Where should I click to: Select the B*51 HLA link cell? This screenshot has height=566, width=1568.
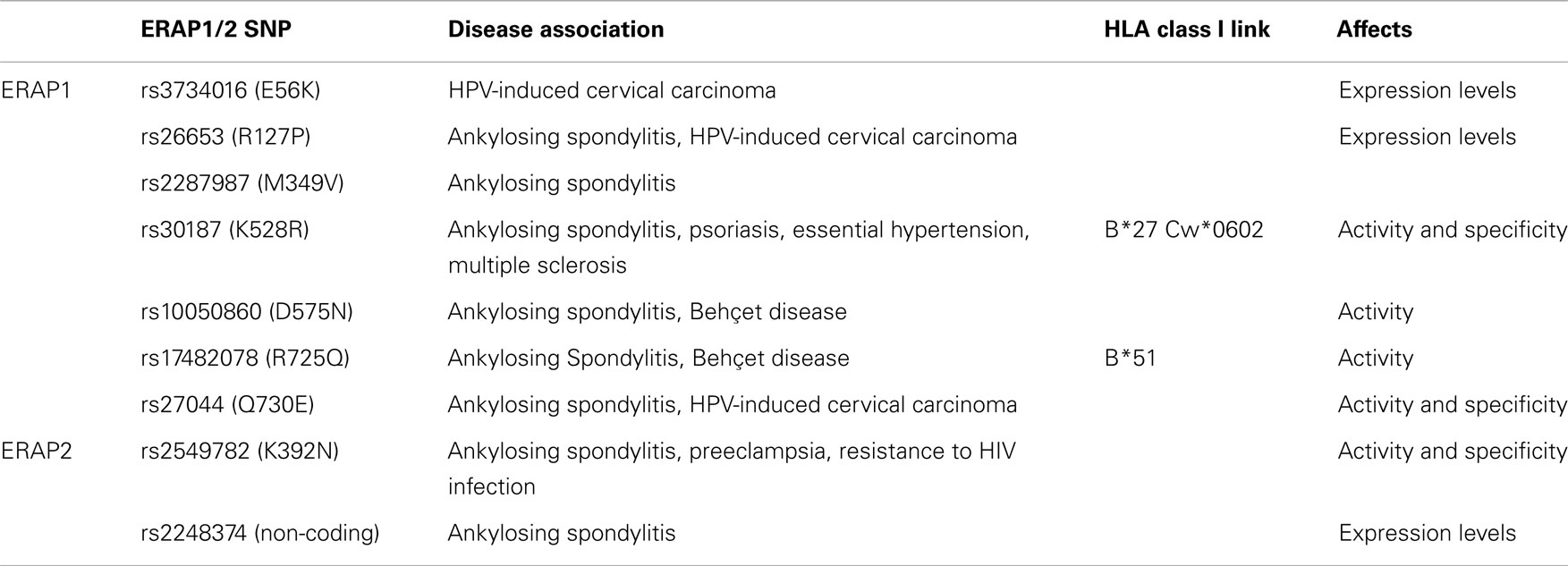tap(1130, 359)
